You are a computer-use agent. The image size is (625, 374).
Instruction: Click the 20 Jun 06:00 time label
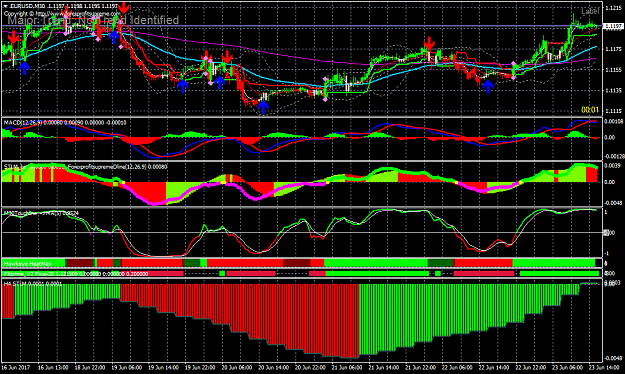tap(237, 367)
